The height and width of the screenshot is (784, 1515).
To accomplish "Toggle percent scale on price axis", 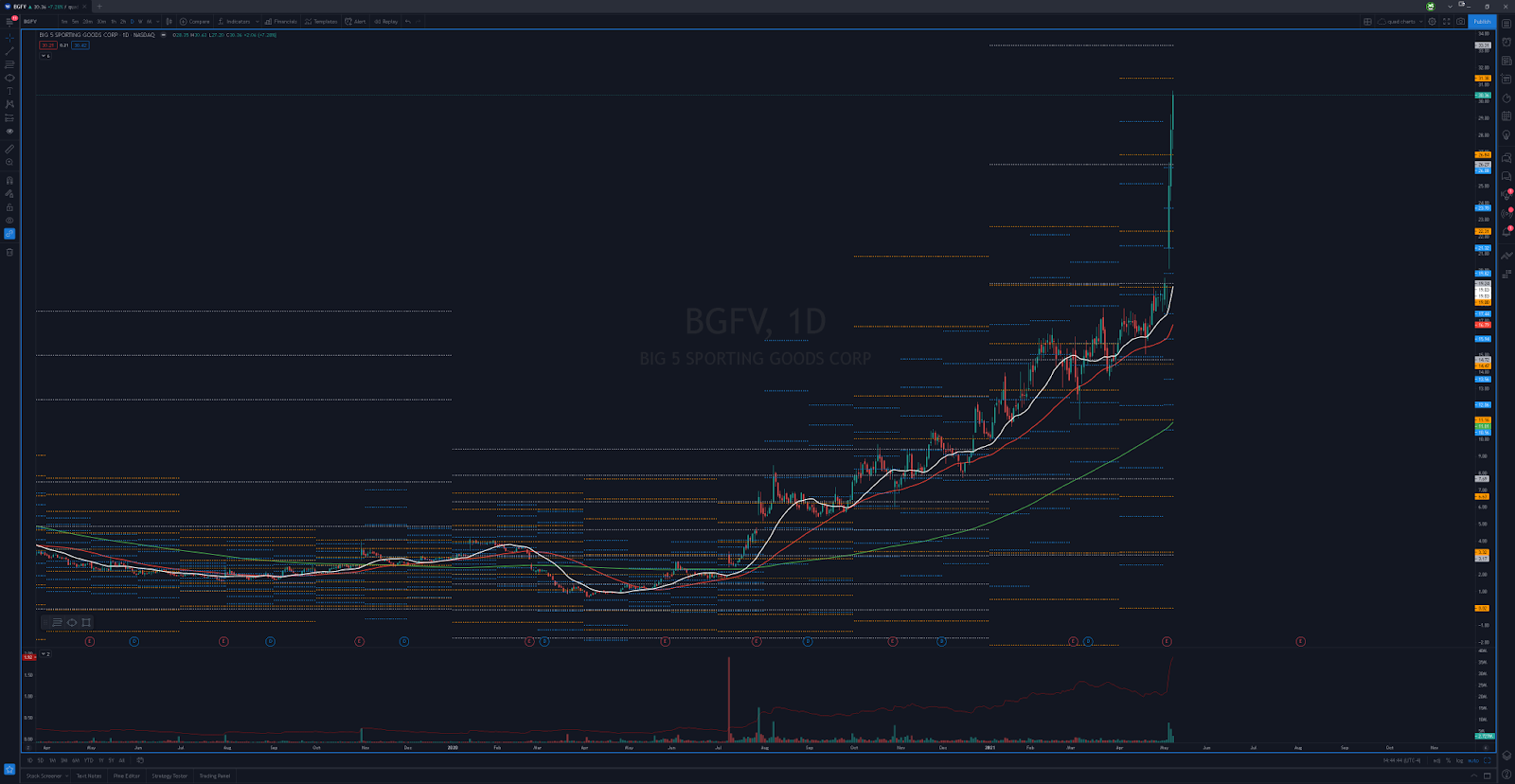I will (x=1448, y=760).
